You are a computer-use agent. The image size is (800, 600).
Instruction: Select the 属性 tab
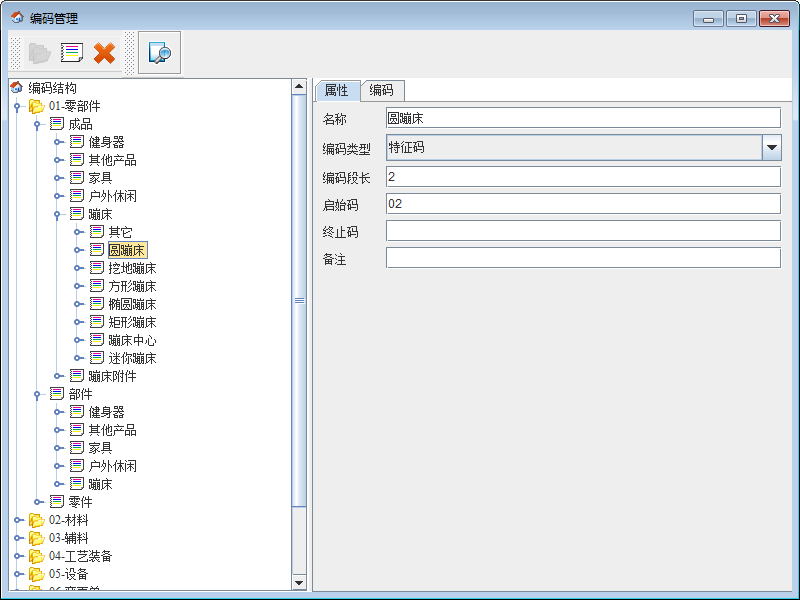point(336,90)
